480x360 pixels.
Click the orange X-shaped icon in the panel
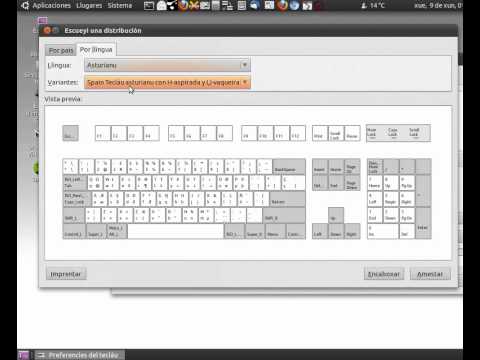coord(194,6)
